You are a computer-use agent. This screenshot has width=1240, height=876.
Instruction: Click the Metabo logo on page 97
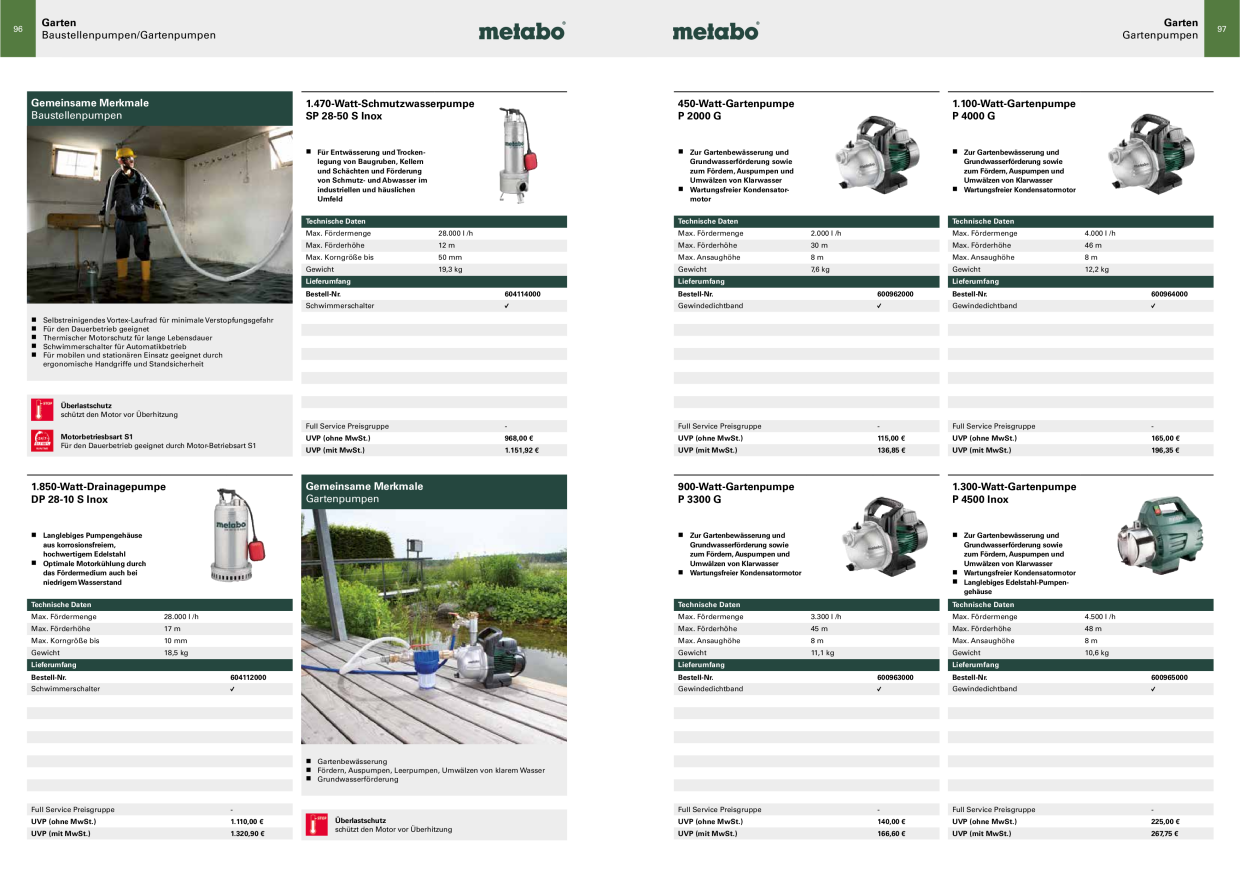[x=715, y=31]
